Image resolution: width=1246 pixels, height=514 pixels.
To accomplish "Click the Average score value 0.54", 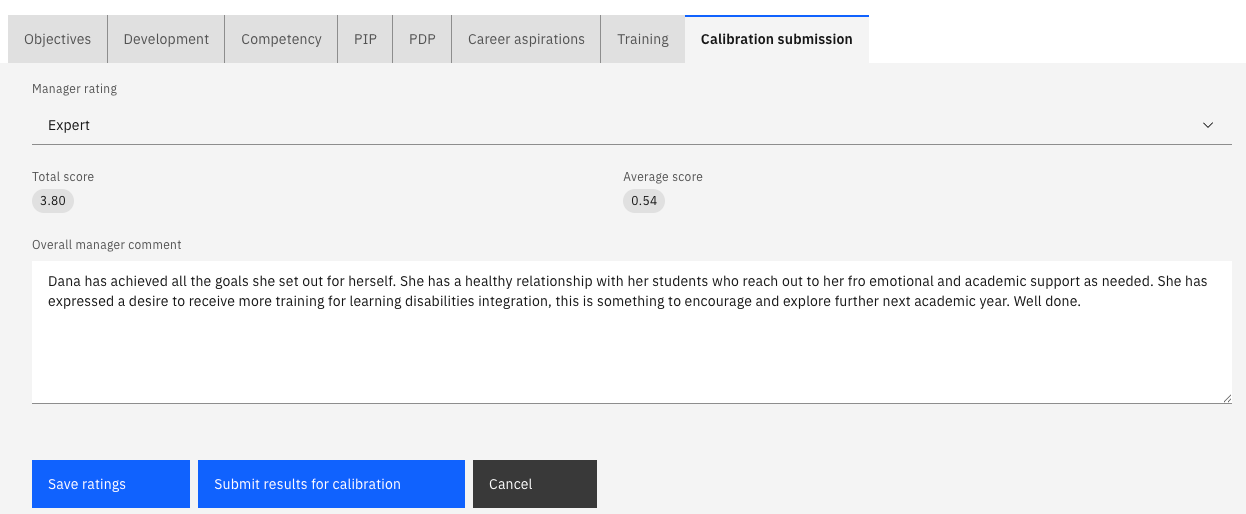I will tap(644, 201).
